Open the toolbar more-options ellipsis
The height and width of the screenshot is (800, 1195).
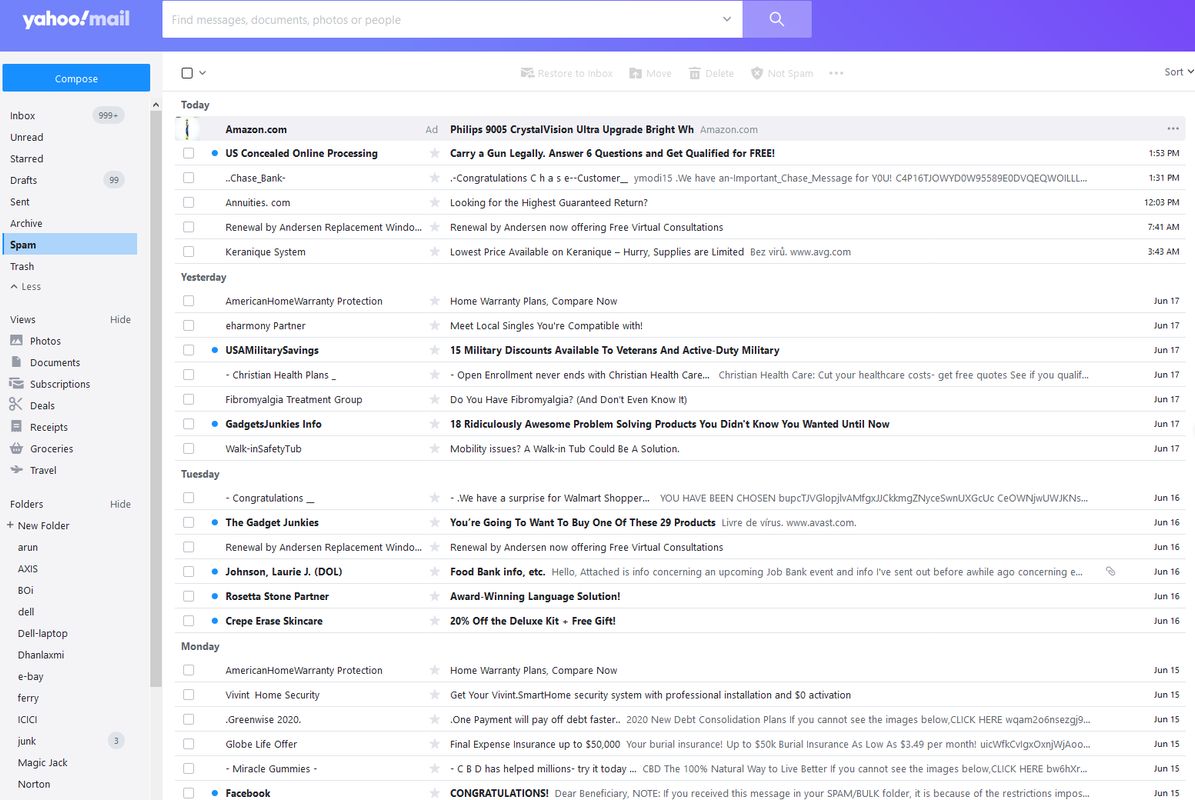[836, 73]
